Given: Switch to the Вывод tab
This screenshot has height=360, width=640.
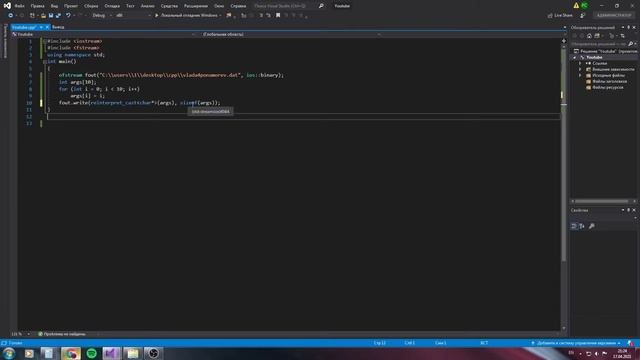Looking at the screenshot, I should [58, 27].
